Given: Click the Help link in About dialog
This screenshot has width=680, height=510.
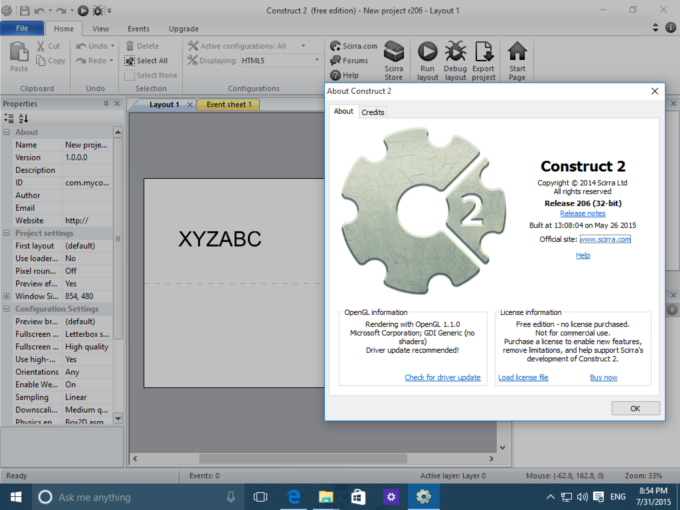Looking at the screenshot, I should click(583, 255).
